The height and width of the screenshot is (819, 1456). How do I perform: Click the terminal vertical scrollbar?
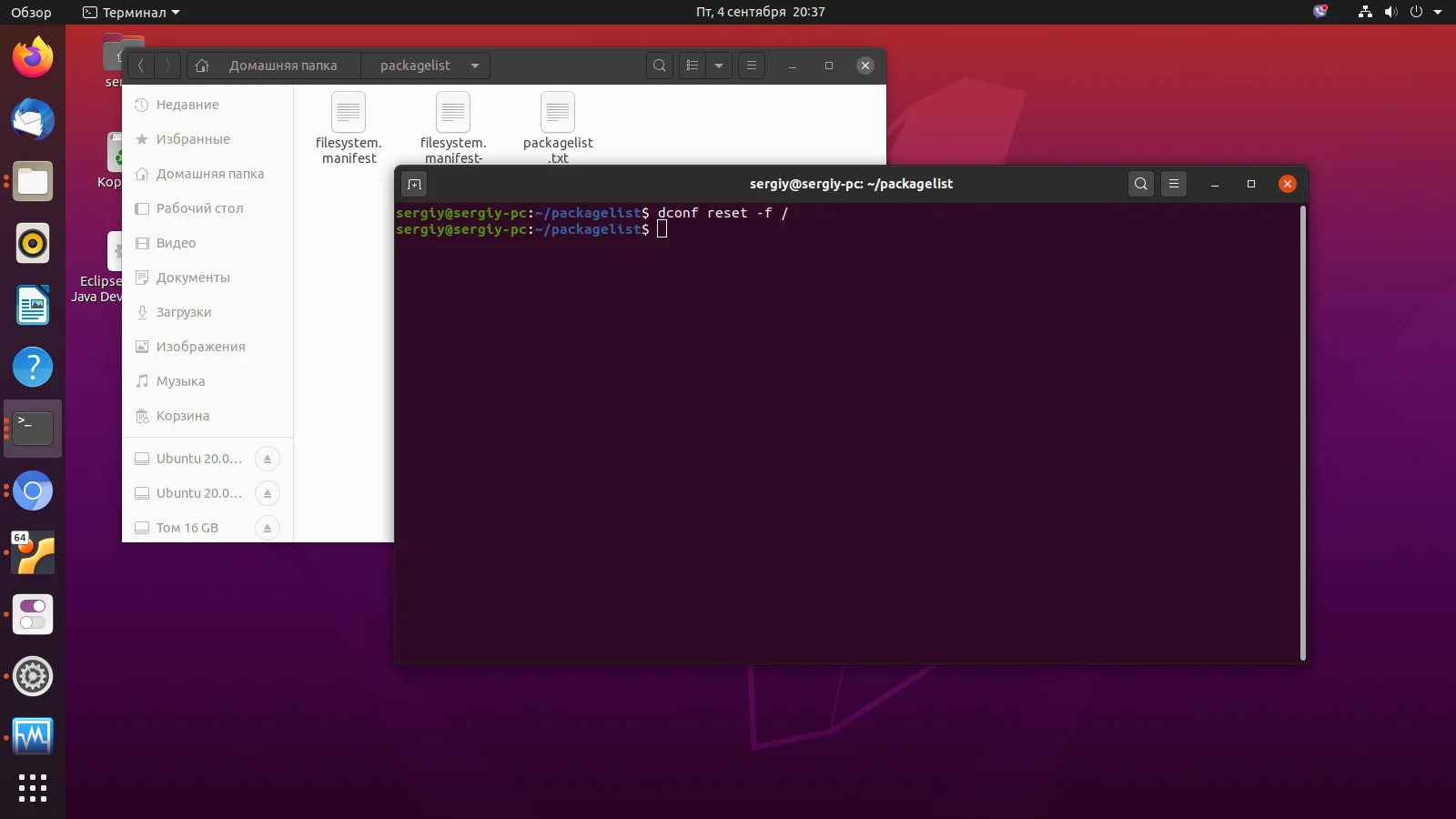click(x=1303, y=432)
